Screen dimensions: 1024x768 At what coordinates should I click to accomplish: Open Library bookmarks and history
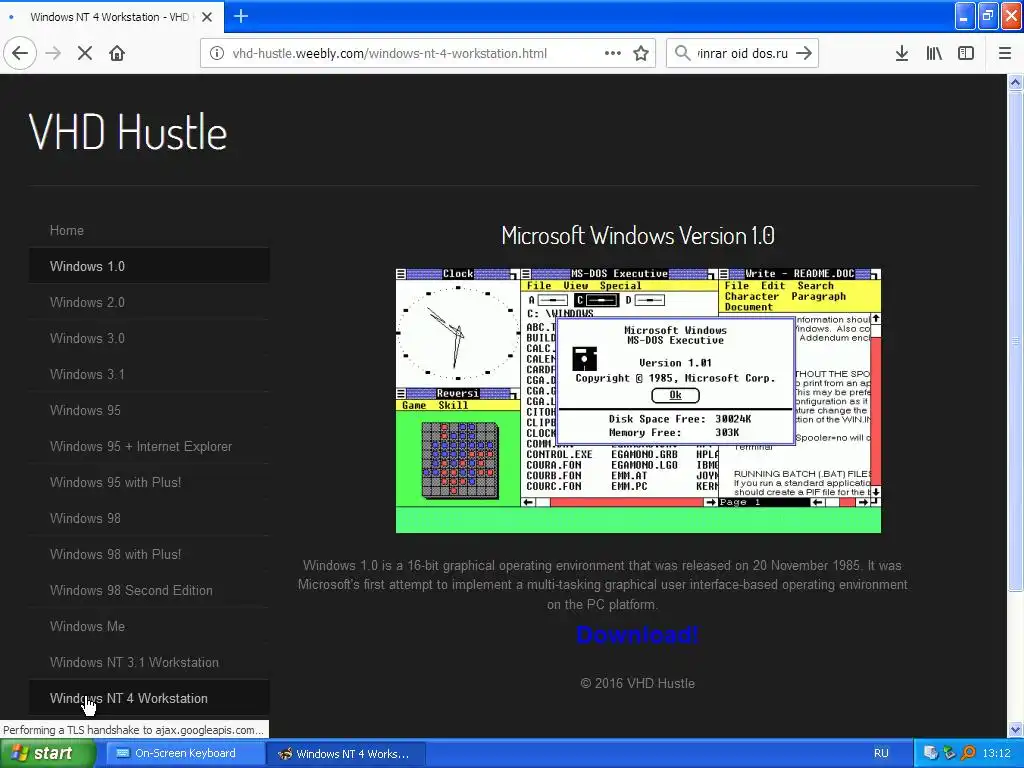point(934,53)
